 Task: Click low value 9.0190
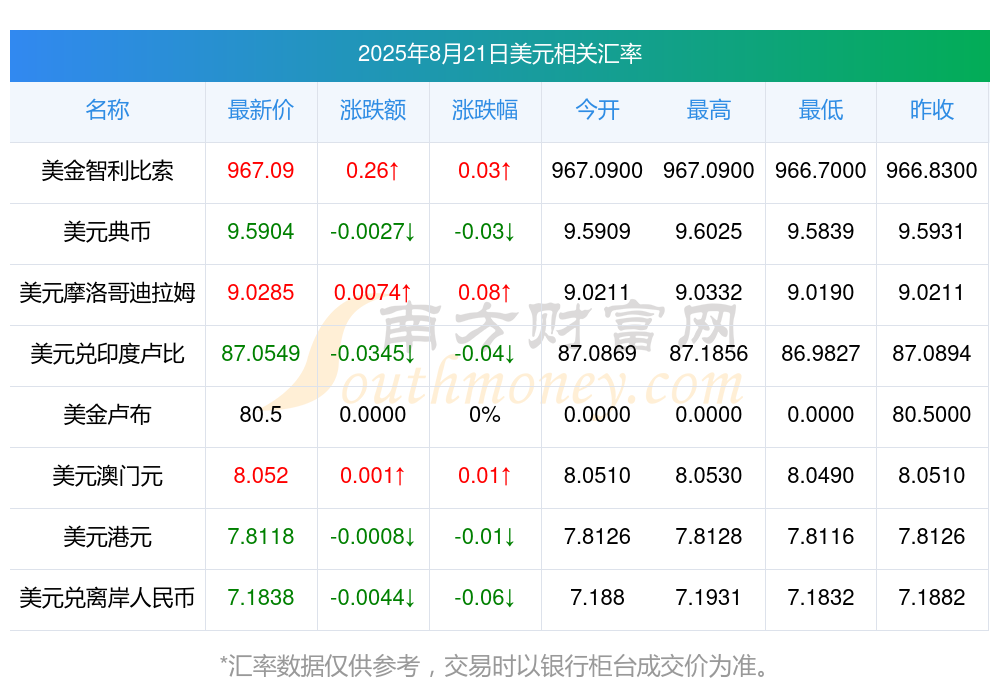coord(821,293)
